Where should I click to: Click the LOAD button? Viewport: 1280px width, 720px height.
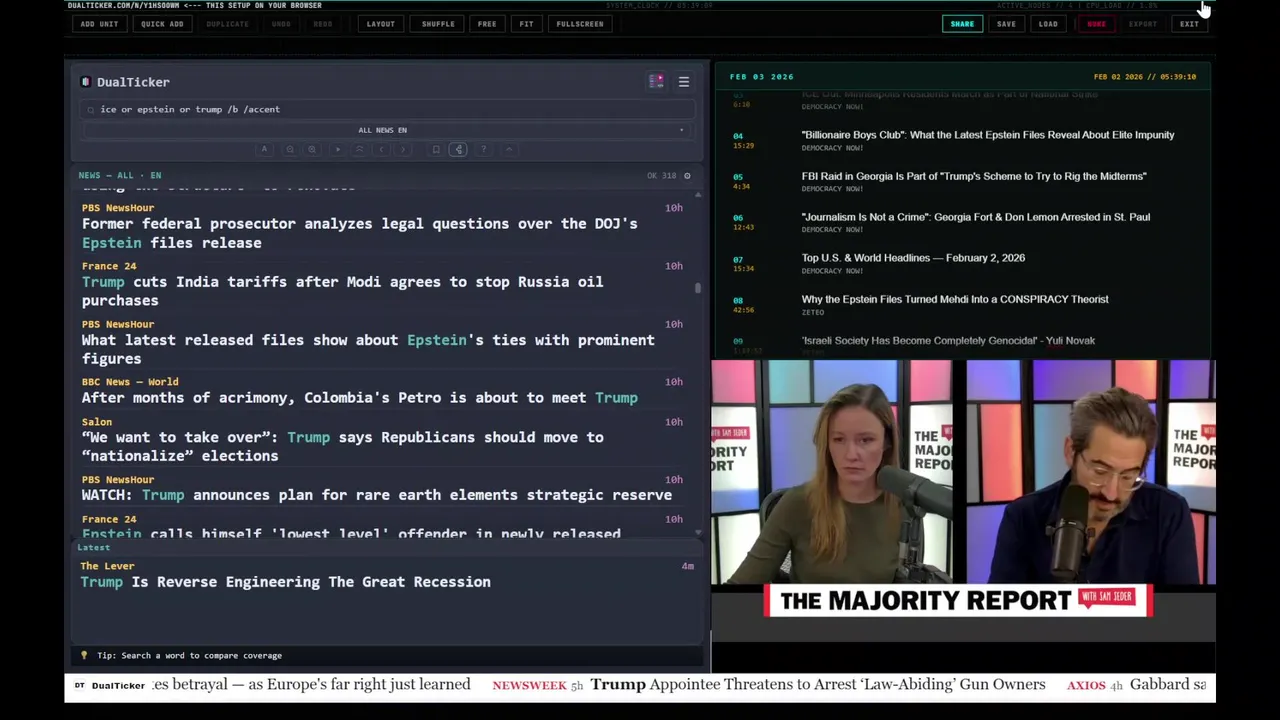pos(1048,24)
